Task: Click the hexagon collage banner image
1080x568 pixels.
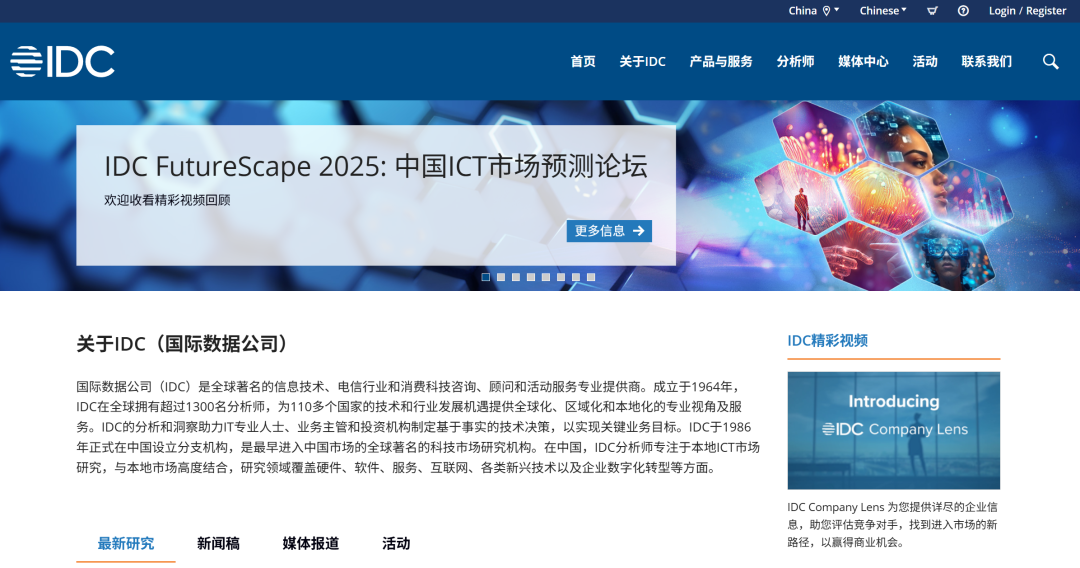Action: pos(885,195)
